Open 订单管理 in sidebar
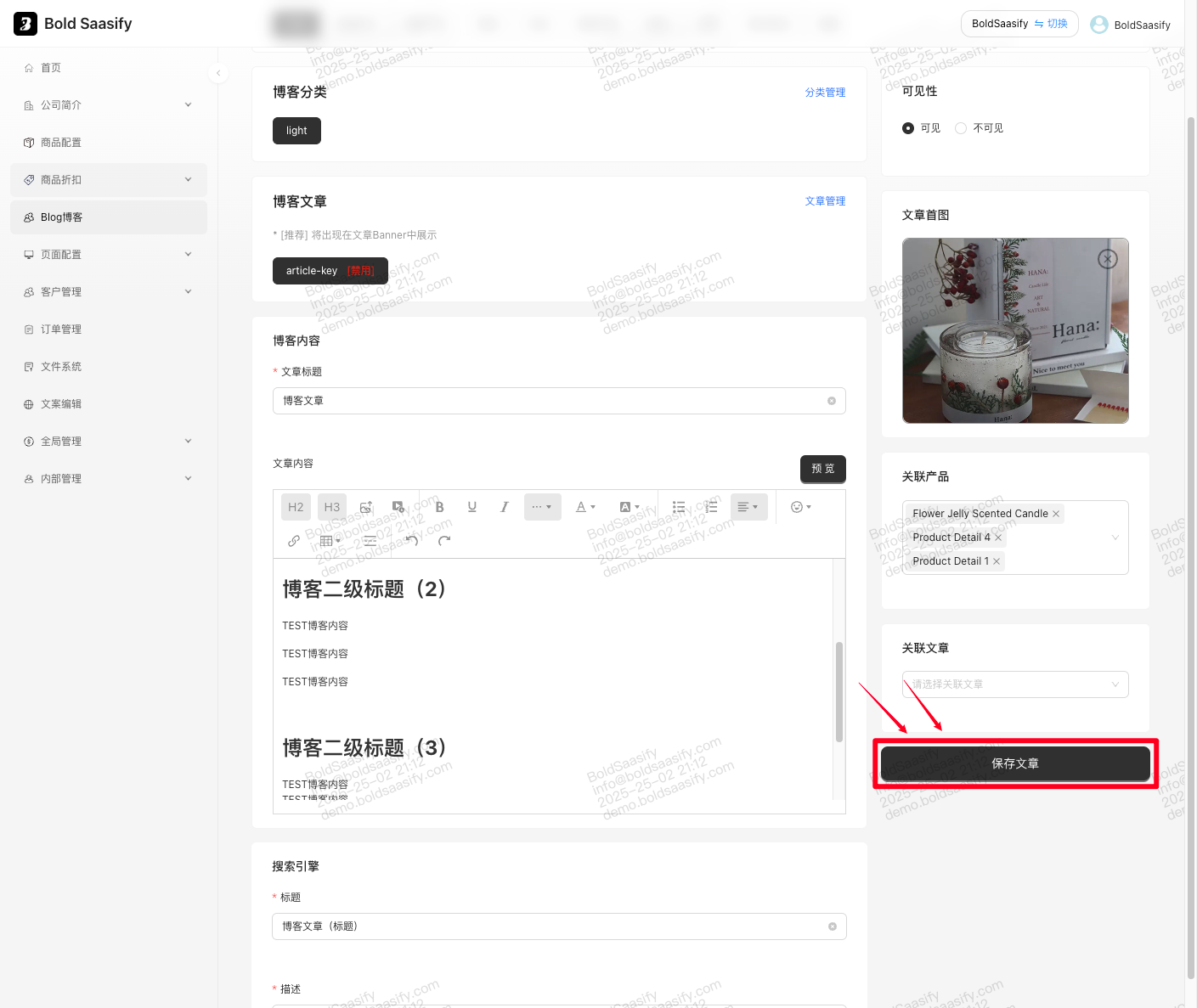This screenshot has height=1008, width=1197. [x=109, y=329]
